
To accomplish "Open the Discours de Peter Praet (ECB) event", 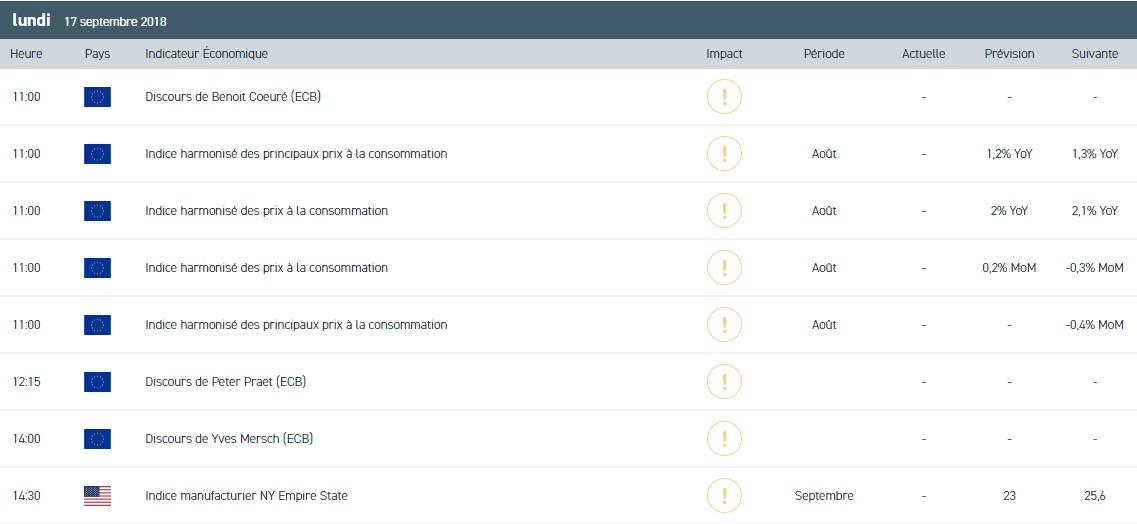I will (x=225, y=382).
